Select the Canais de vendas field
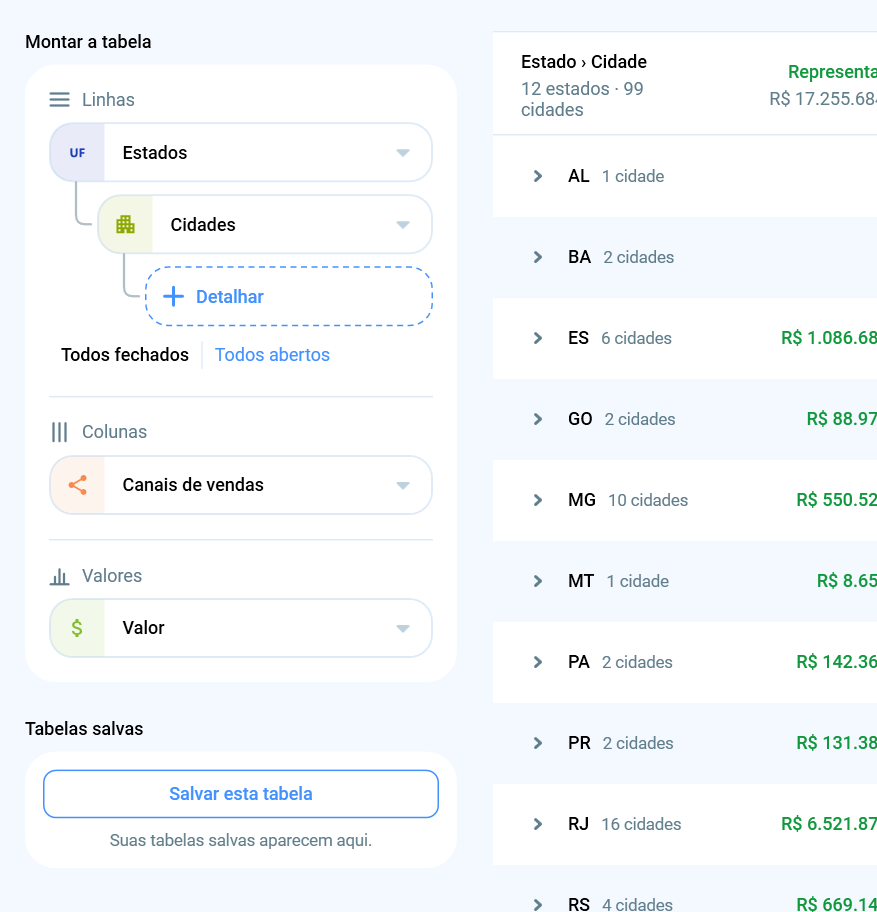 (241, 485)
